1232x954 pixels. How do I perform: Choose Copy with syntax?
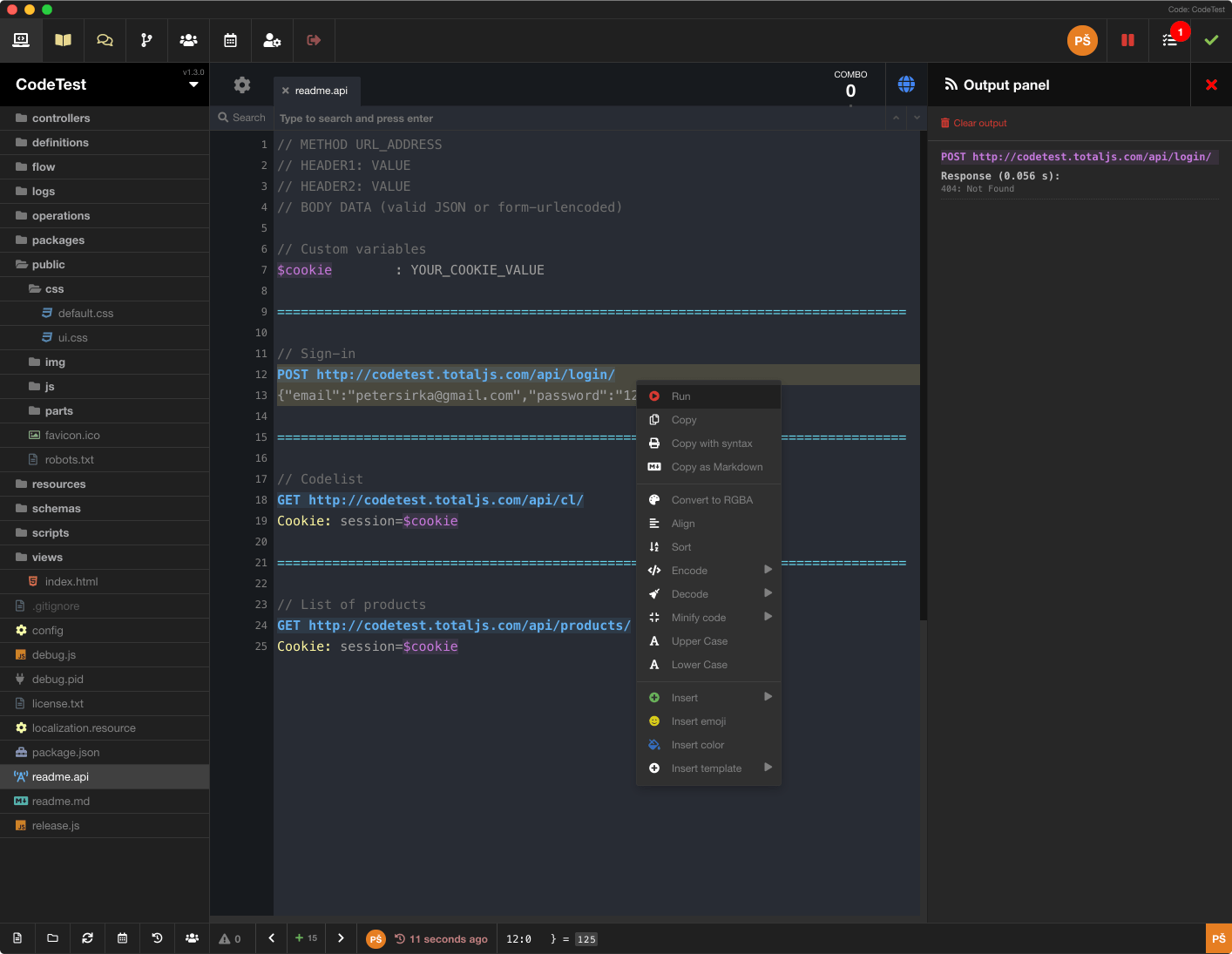coord(708,443)
